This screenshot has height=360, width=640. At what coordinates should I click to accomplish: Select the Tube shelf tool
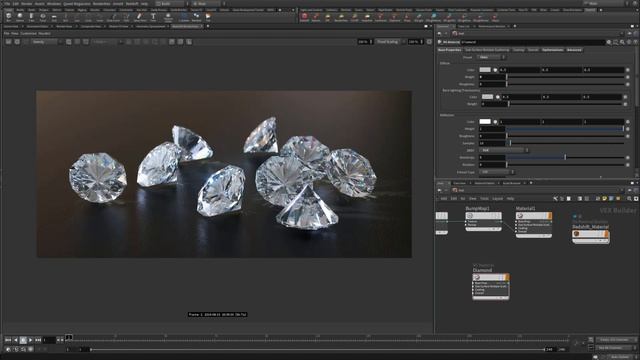click(x=31, y=17)
